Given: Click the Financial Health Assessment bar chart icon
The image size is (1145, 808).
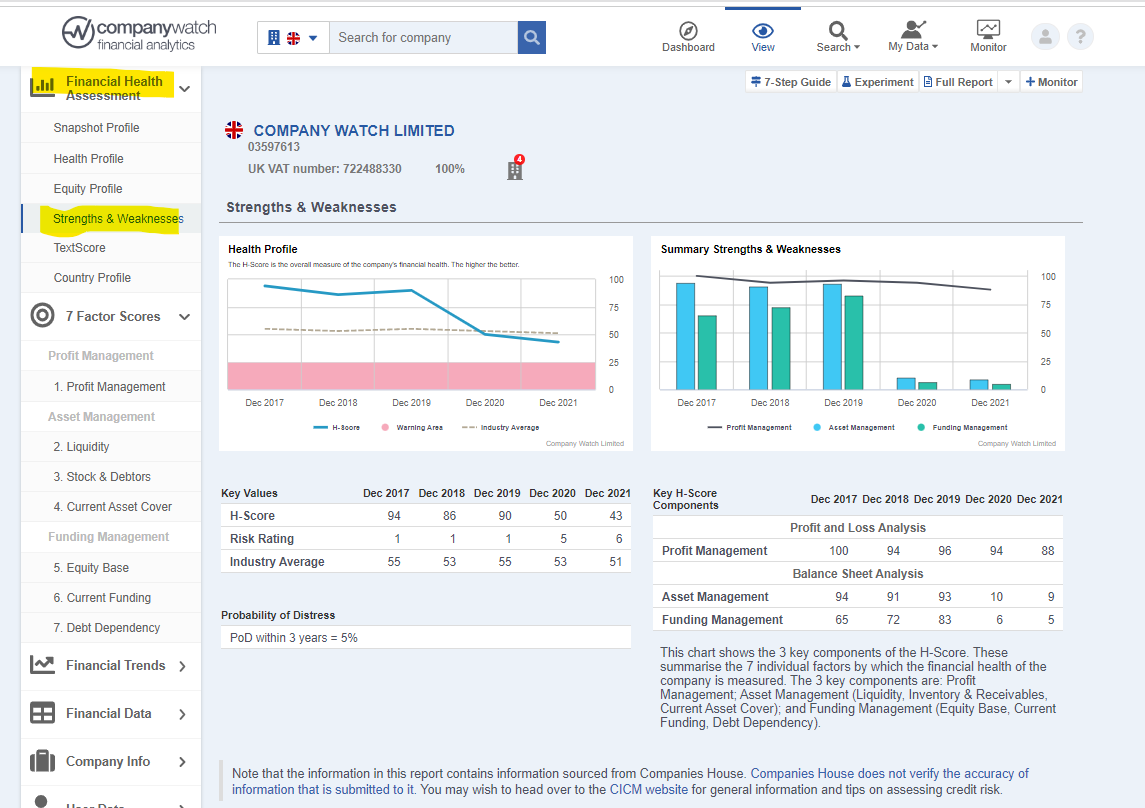Looking at the screenshot, I should click(42, 86).
